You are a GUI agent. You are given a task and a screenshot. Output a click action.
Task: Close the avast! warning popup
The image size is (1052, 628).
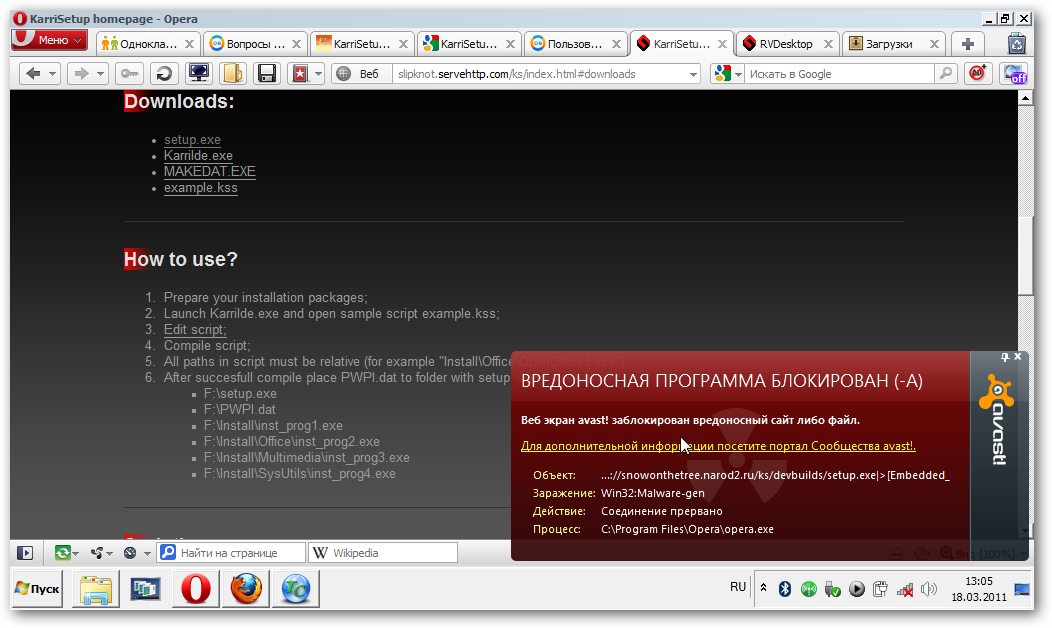[x=1018, y=357]
